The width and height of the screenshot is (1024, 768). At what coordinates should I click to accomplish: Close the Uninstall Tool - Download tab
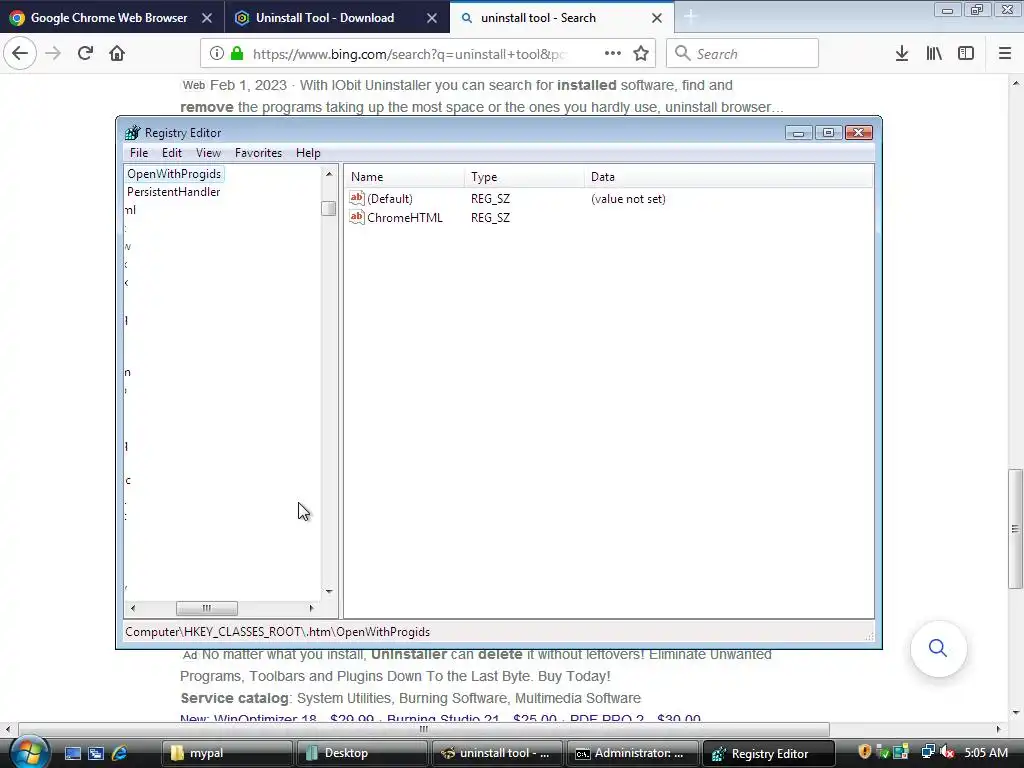coord(432,18)
